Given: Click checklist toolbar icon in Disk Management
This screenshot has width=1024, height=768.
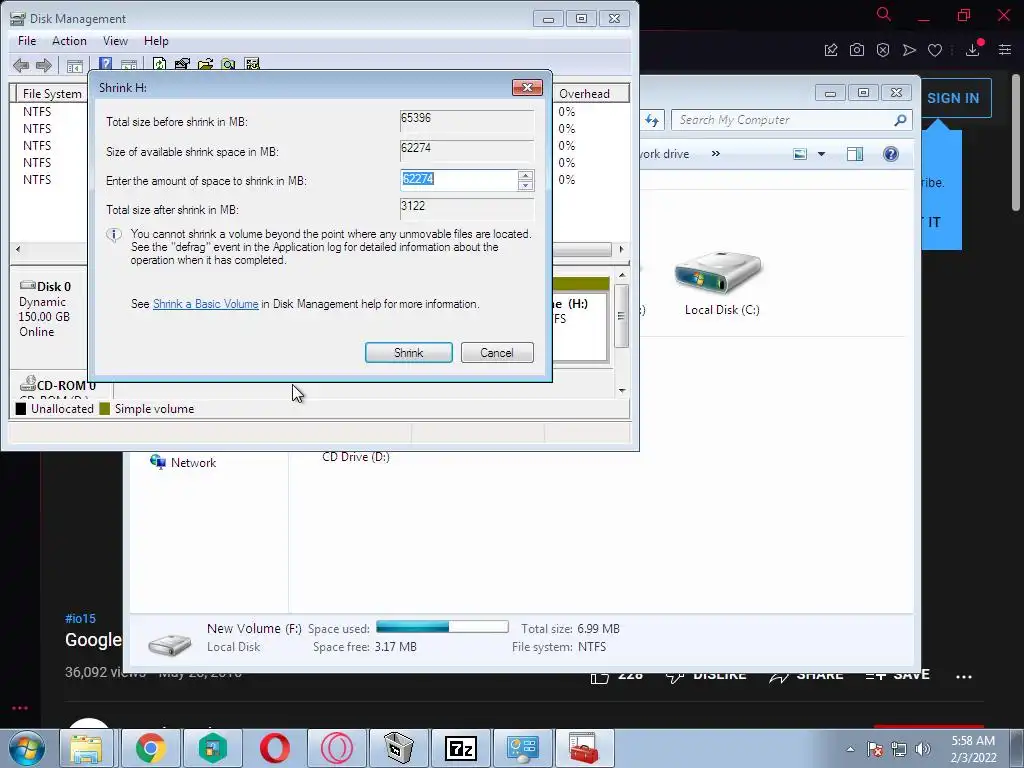Looking at the screenshot, I should (252, 64).
